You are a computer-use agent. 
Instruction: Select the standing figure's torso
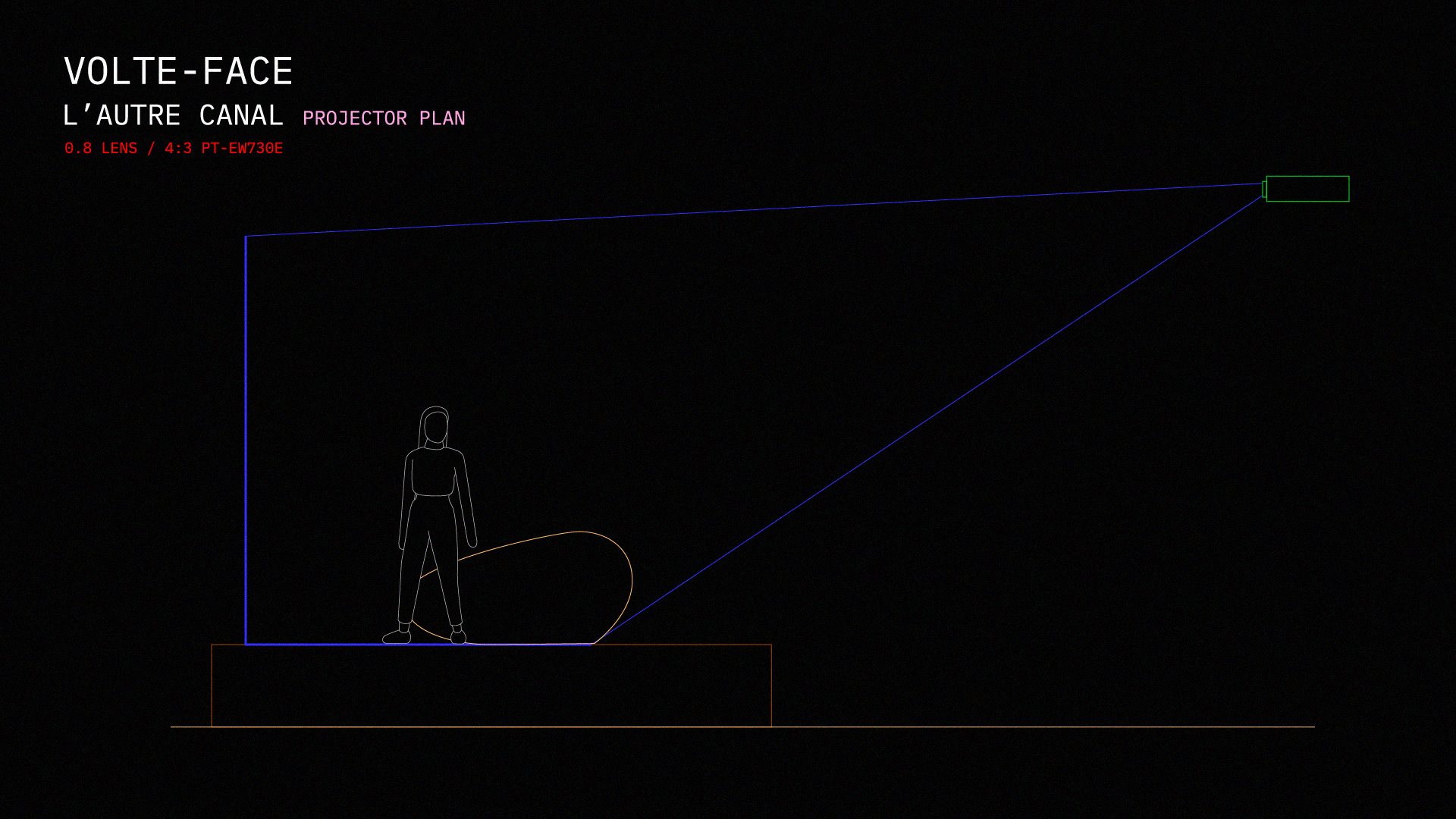tap(434, 474)
